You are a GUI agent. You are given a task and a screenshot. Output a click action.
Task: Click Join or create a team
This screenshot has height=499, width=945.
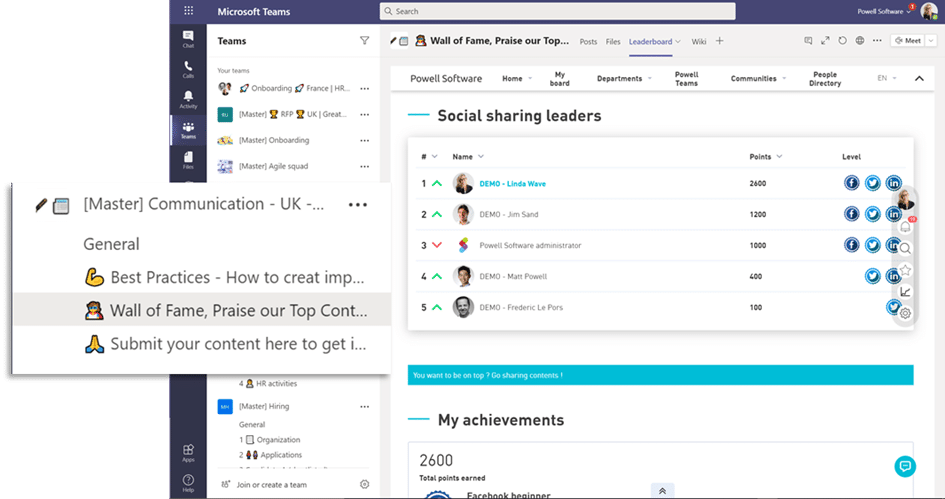(271, 485)
